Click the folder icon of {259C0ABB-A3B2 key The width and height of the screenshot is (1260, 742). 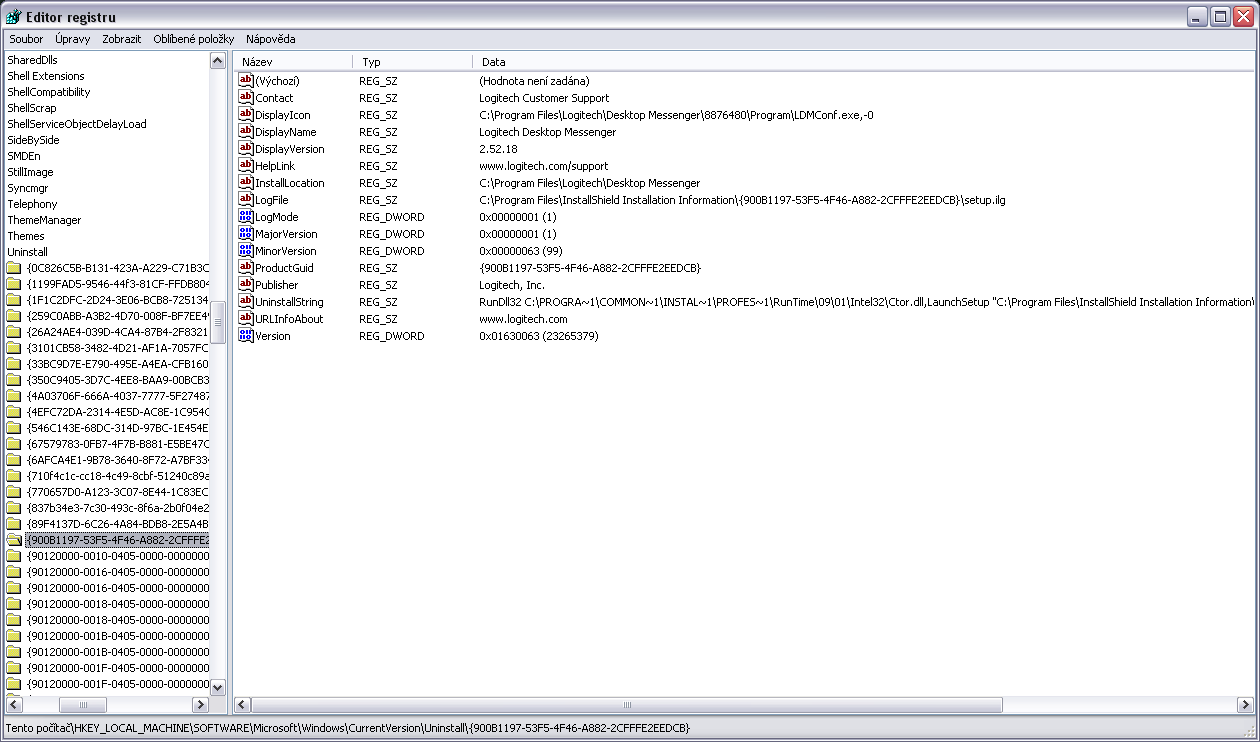point(14,316)
